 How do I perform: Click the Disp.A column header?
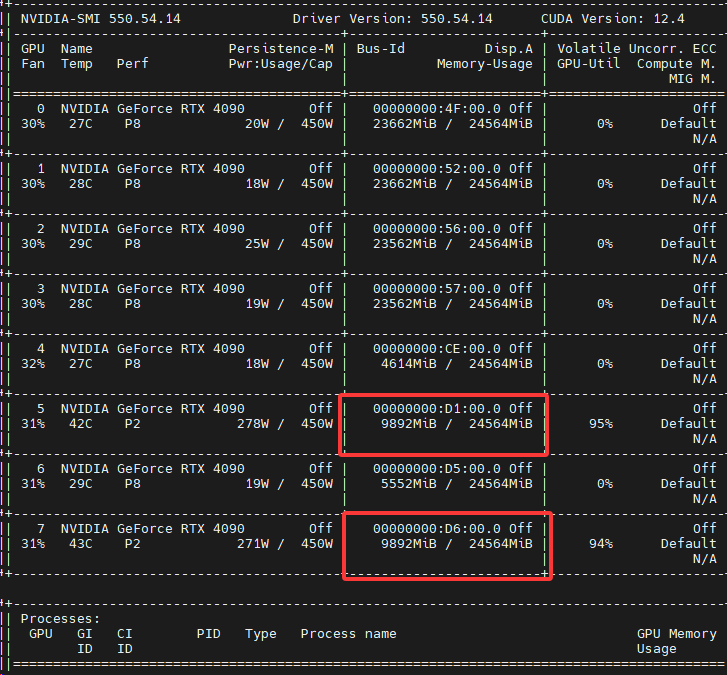[x=509, y=49]
